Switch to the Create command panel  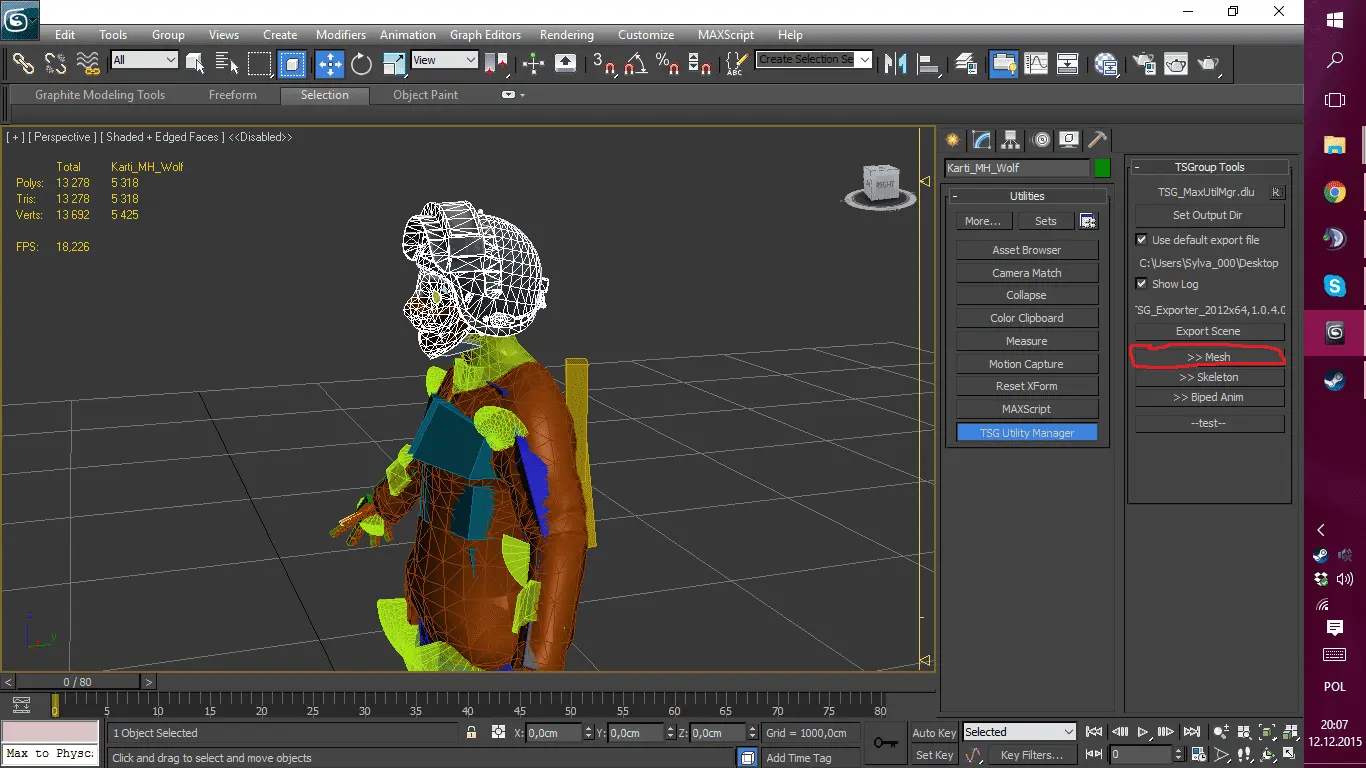[953, 139]
